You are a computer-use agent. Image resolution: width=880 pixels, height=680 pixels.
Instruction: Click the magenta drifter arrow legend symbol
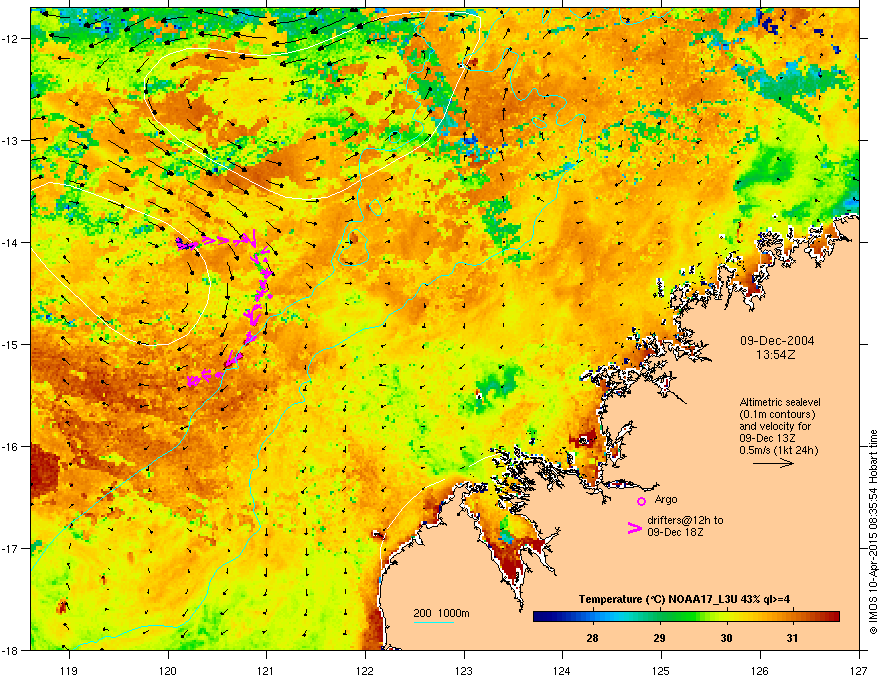635,528
